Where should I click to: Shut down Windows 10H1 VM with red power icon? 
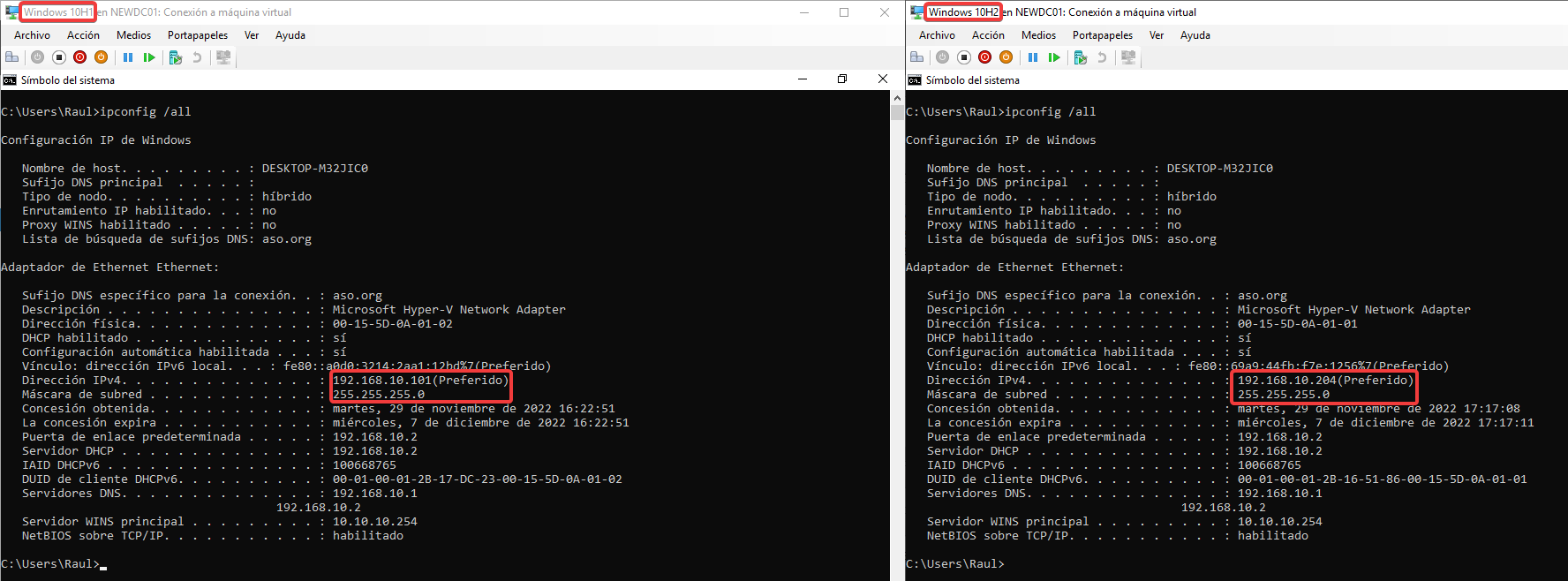(80, 57)
